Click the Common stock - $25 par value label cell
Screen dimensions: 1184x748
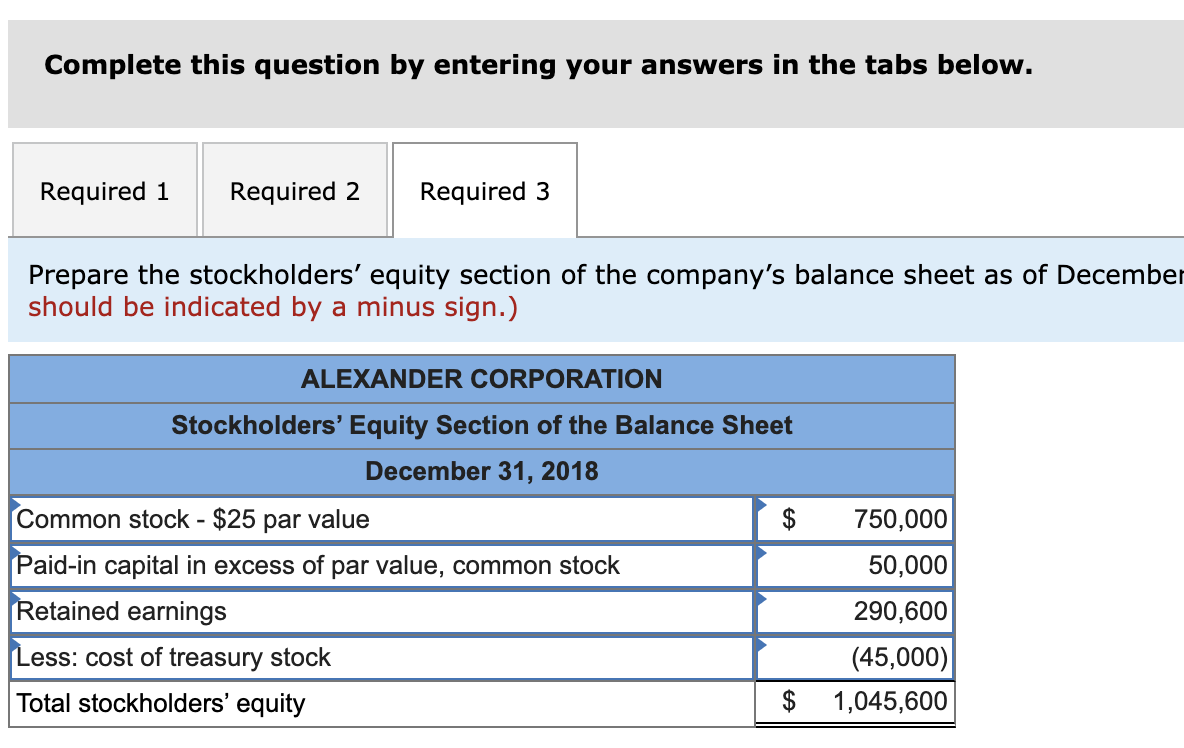click(300, 519)
